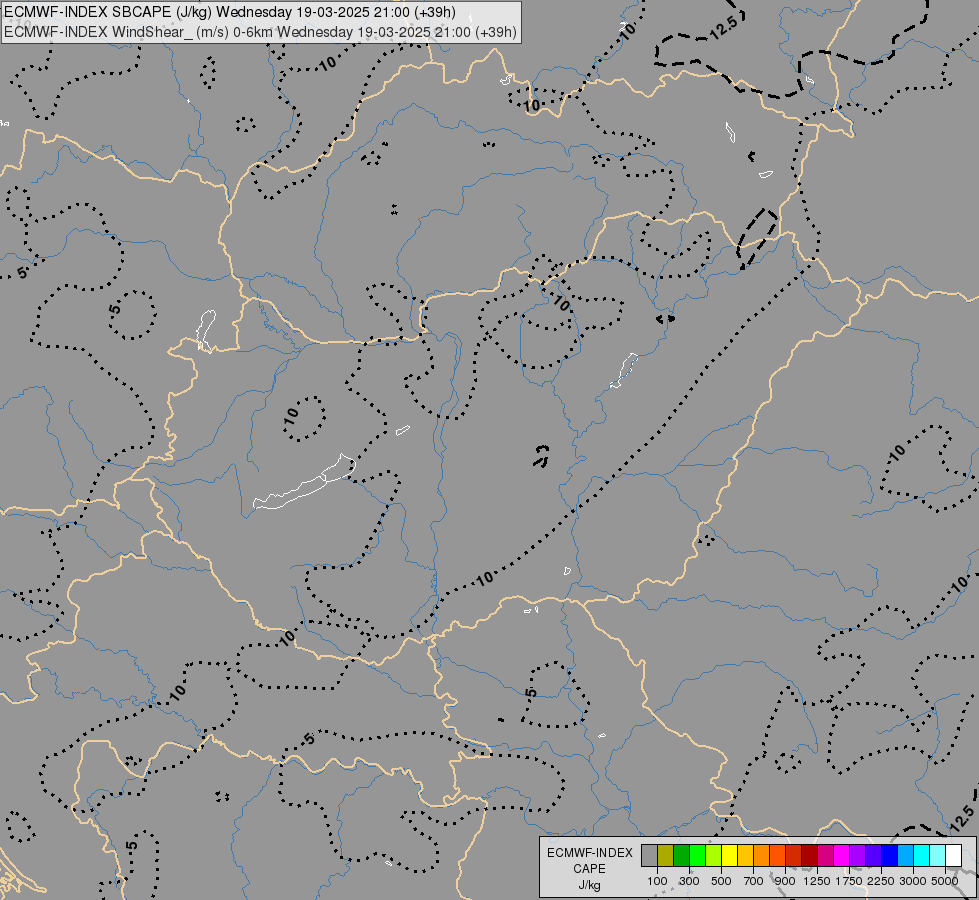Click the legend label '3000'
The width and height of the screenshot is (979, 900).
[x=913, y=881]
